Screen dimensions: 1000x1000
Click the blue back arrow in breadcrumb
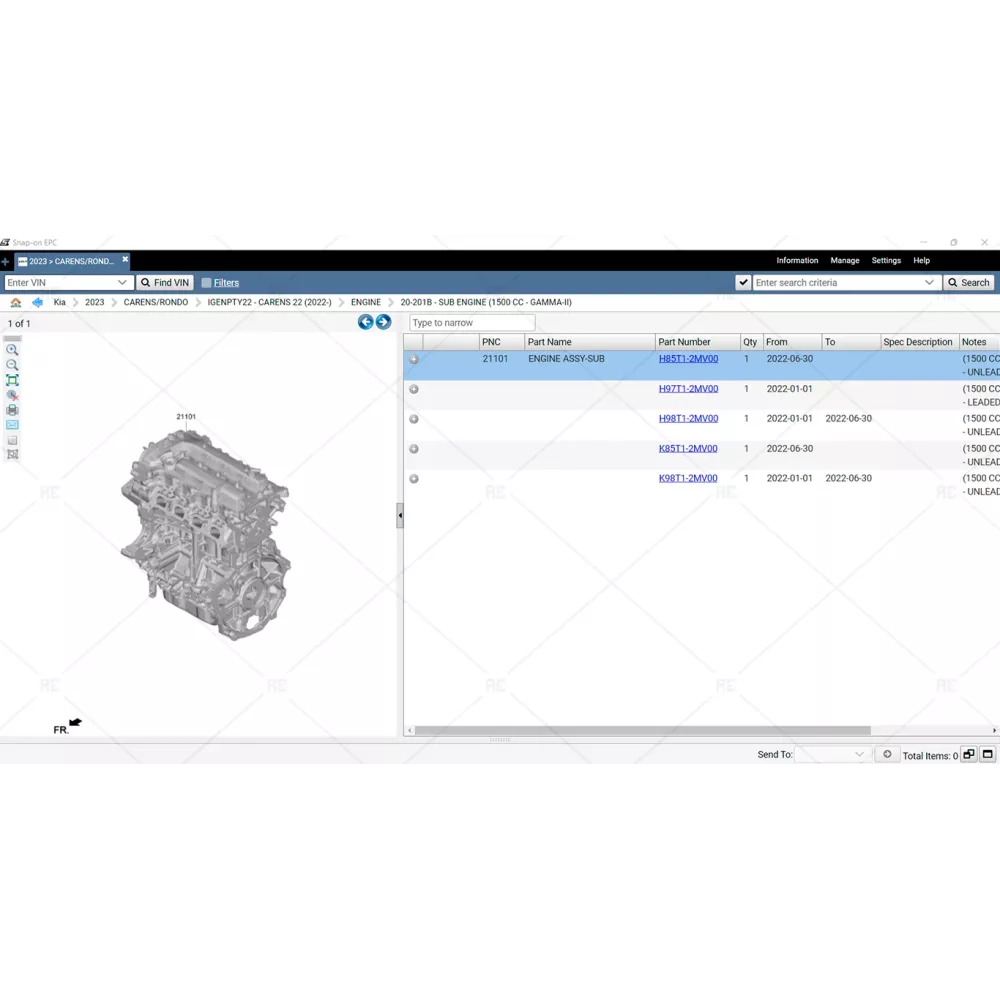point(37,302)
